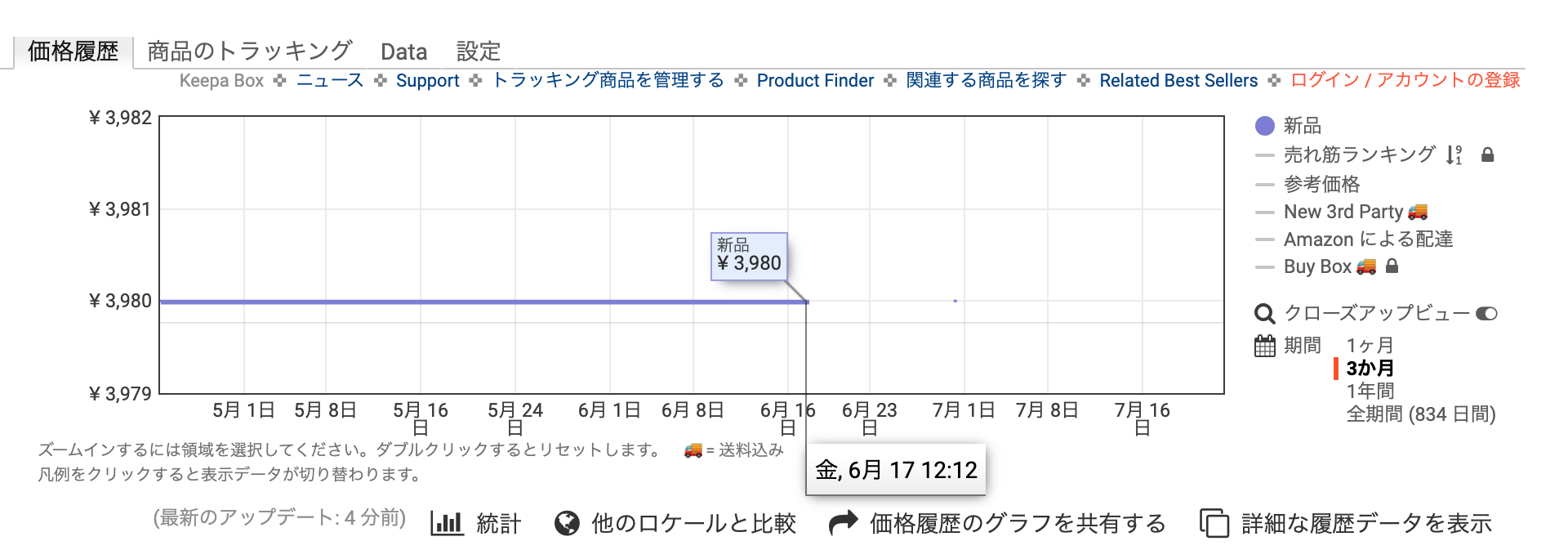The height and width of the screenshot is (559, 1568).
Task: Open the Product Finder link
Action: 815,80
